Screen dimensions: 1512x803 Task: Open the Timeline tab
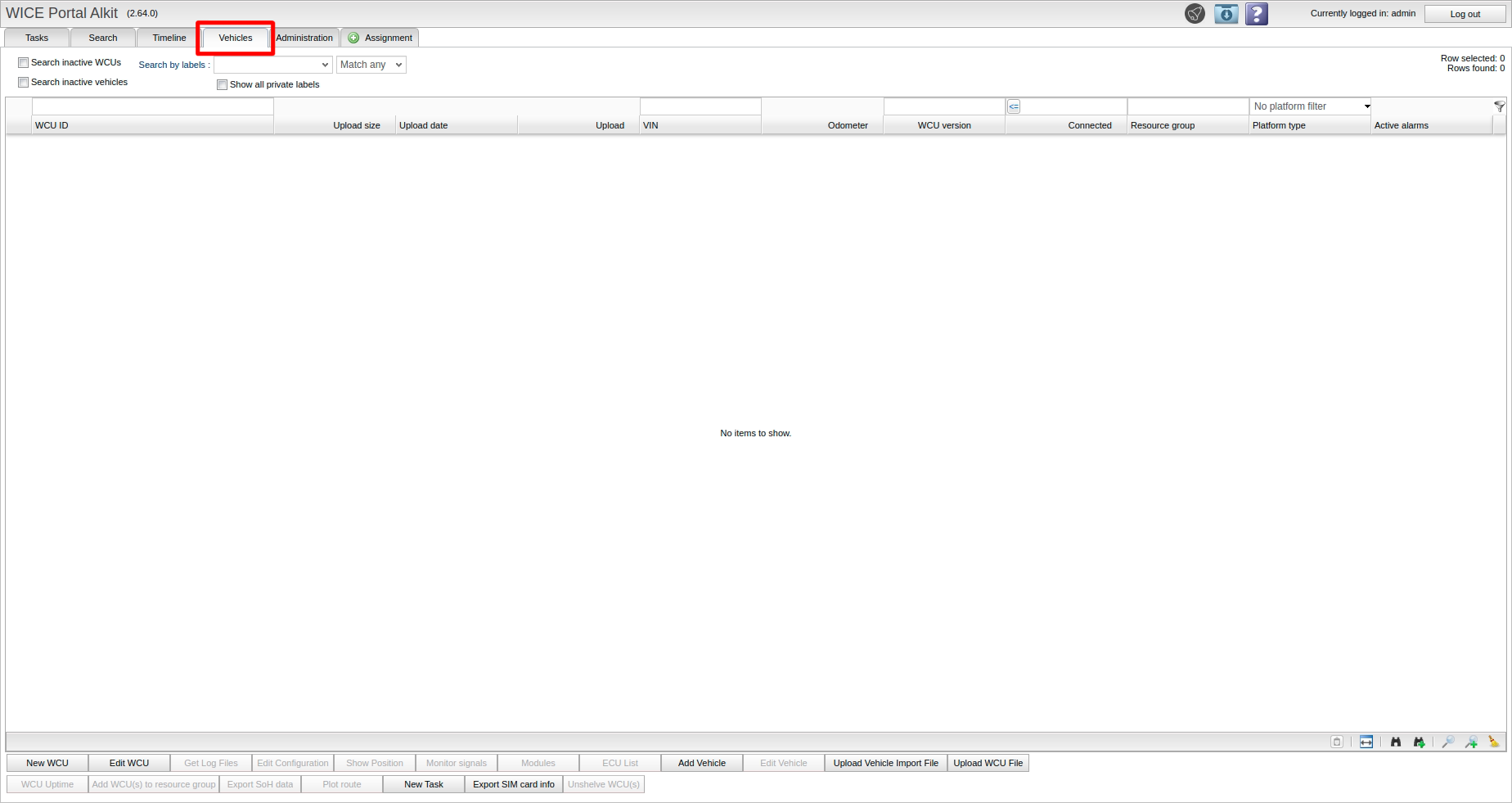(x=169, y=38)
